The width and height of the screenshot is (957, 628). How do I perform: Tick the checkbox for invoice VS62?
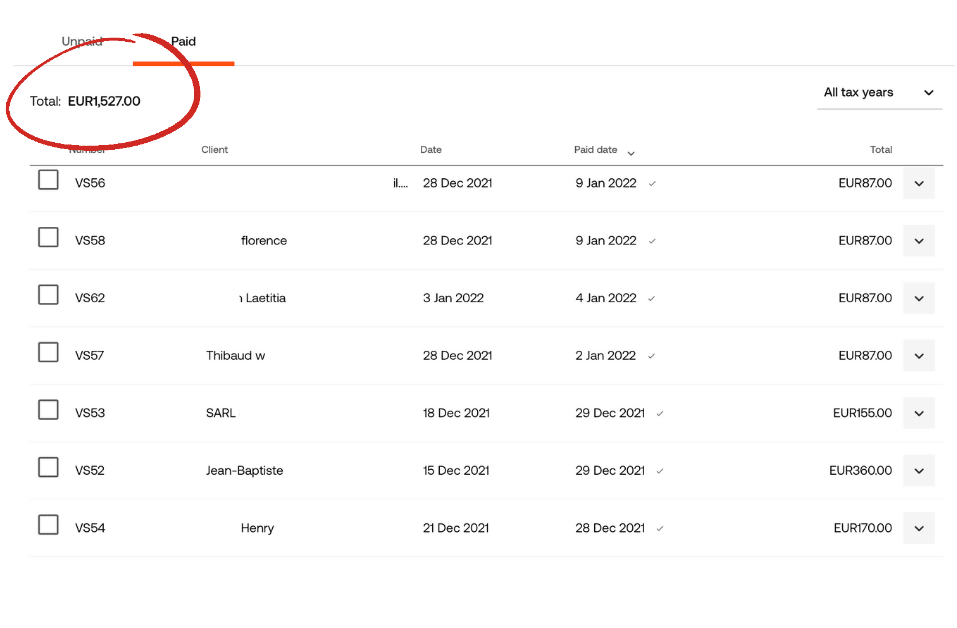pos(48,295)
